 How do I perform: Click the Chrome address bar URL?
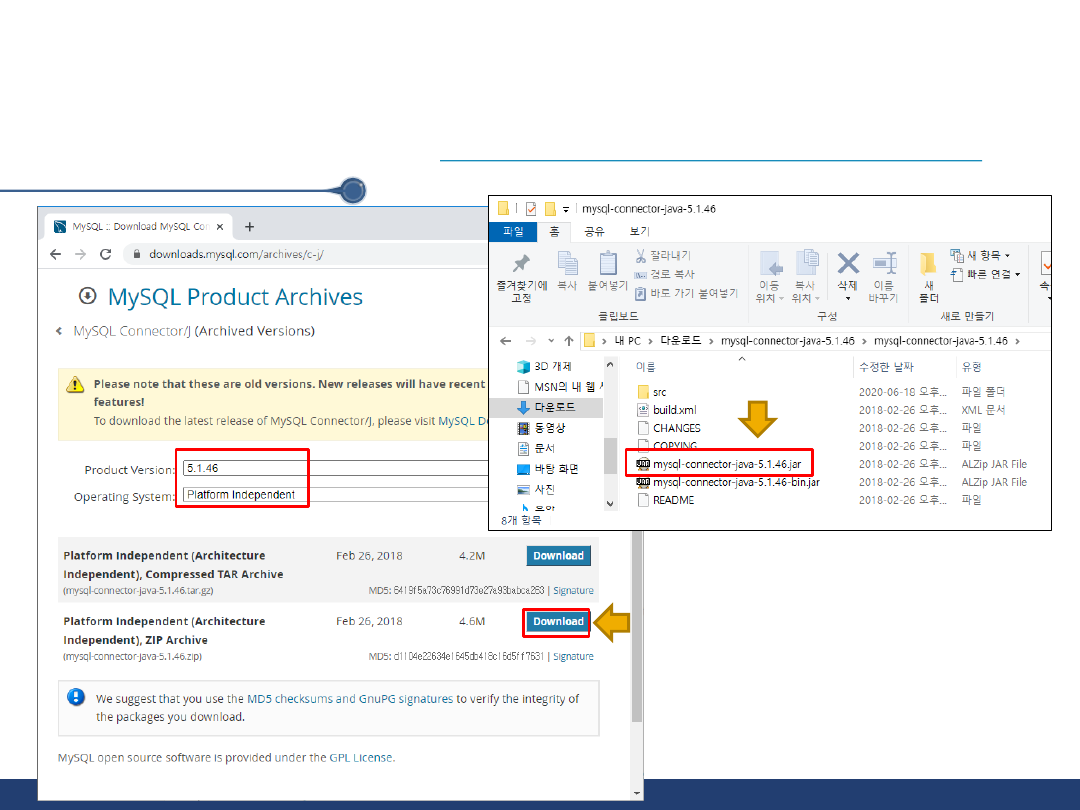pos(236,254)
